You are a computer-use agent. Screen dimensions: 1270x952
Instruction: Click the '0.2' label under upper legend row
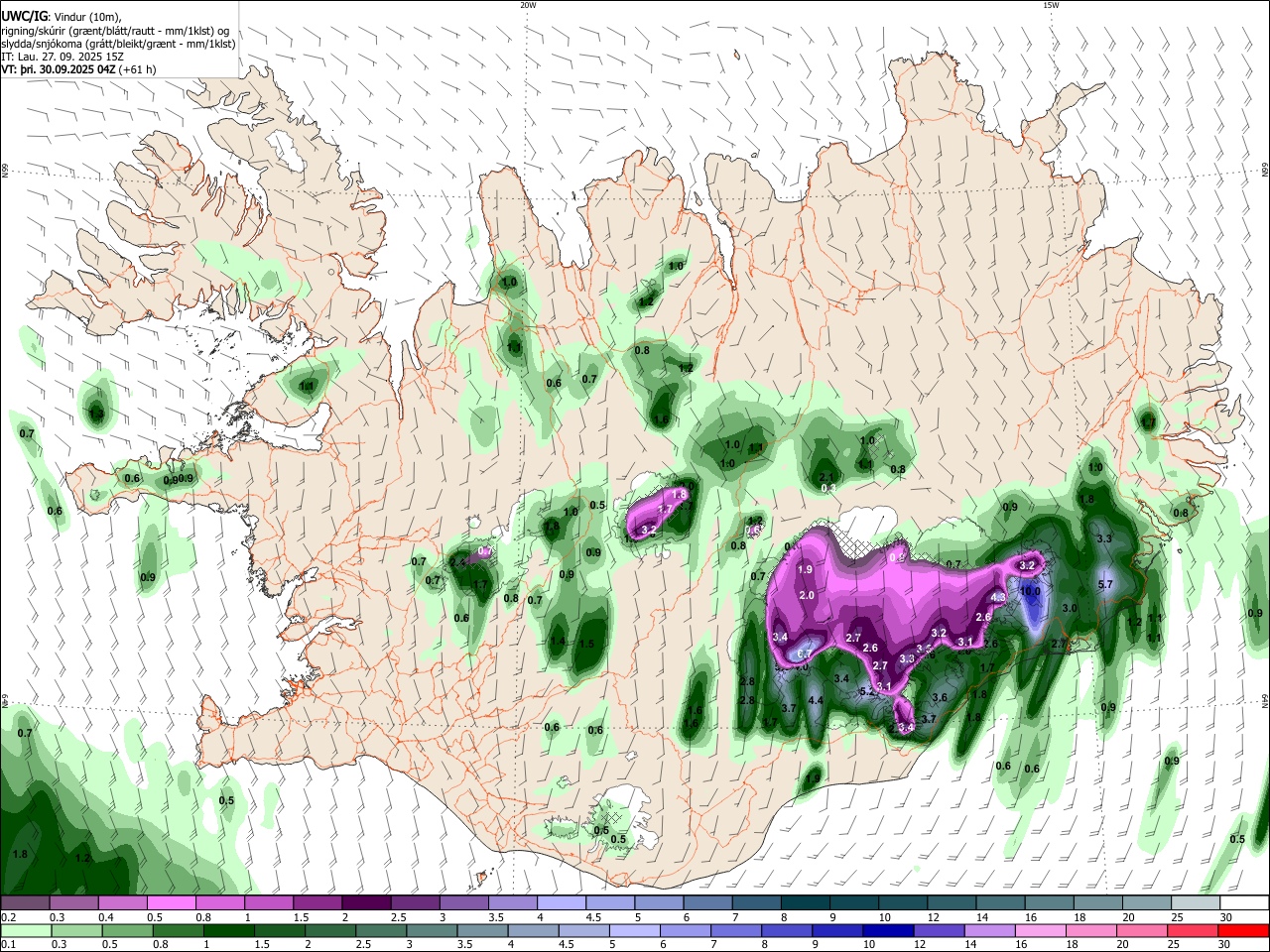[x=9, y=917]
